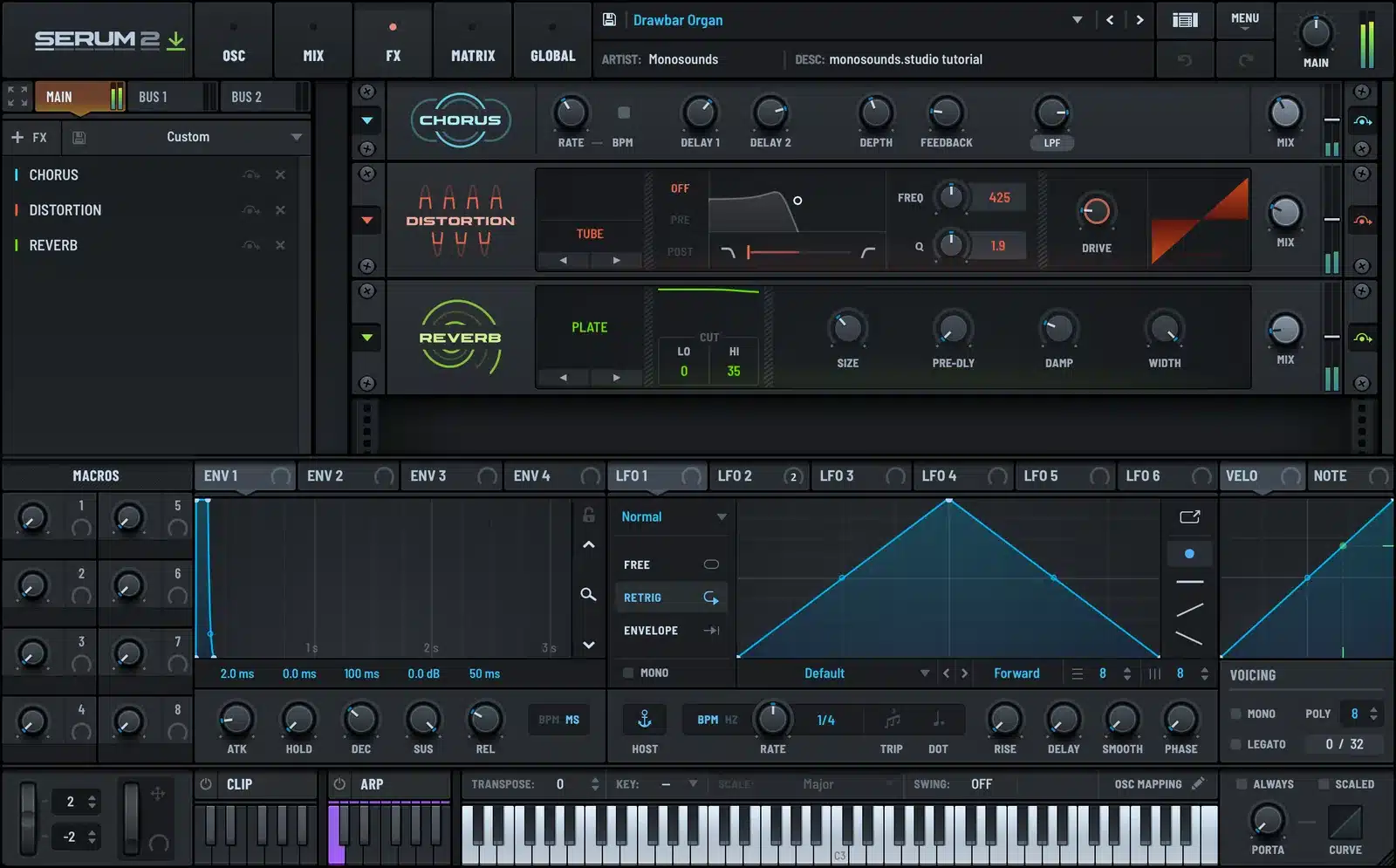Click the LFO export shape icon
The image size is (1396, 868).
pyautogui.click(x=1190, y=517)
